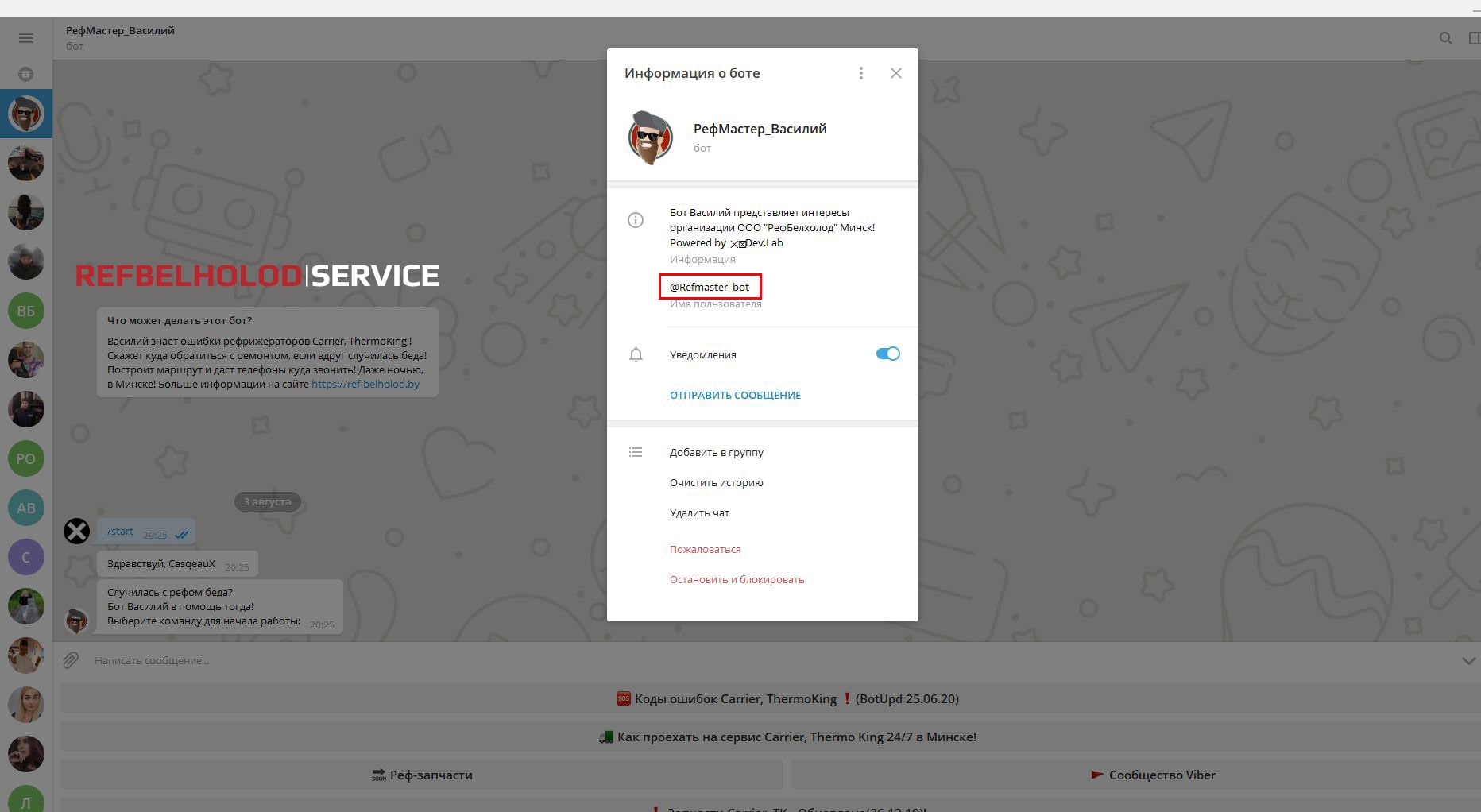Screen dimensions: 1481x812
Task: Copy the @Refmaster_bot username
Action: [710, 287]
